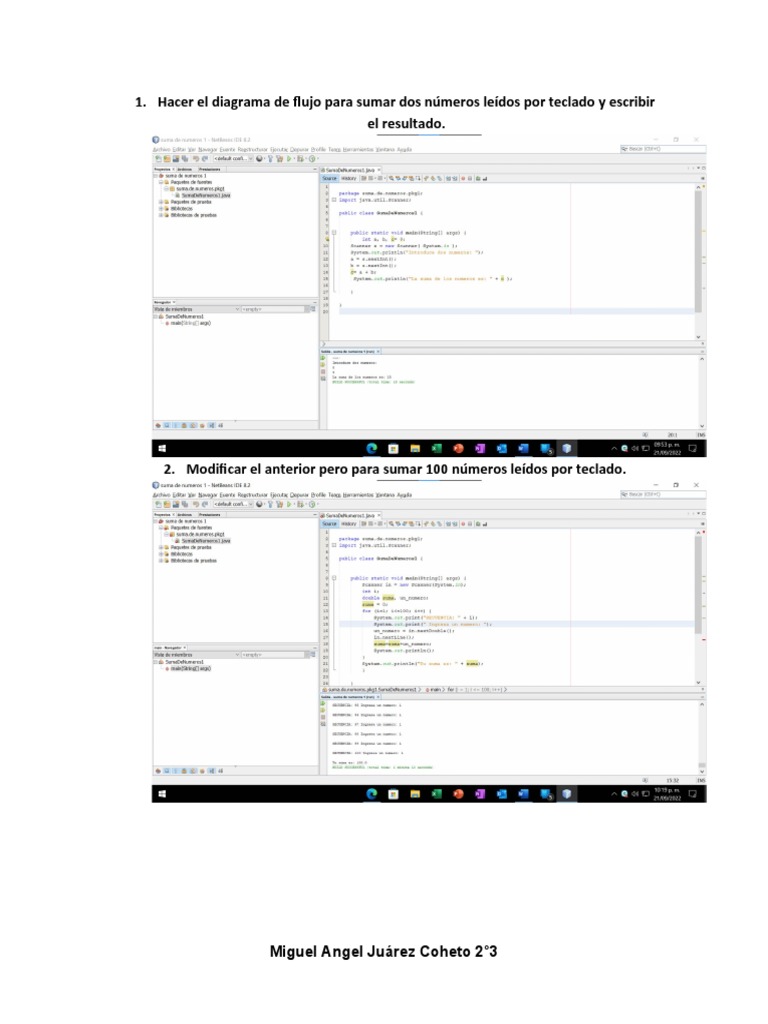Open File Explorer icon in exercise 2 taskbar
768x1024 pixels.
point(415,793)
